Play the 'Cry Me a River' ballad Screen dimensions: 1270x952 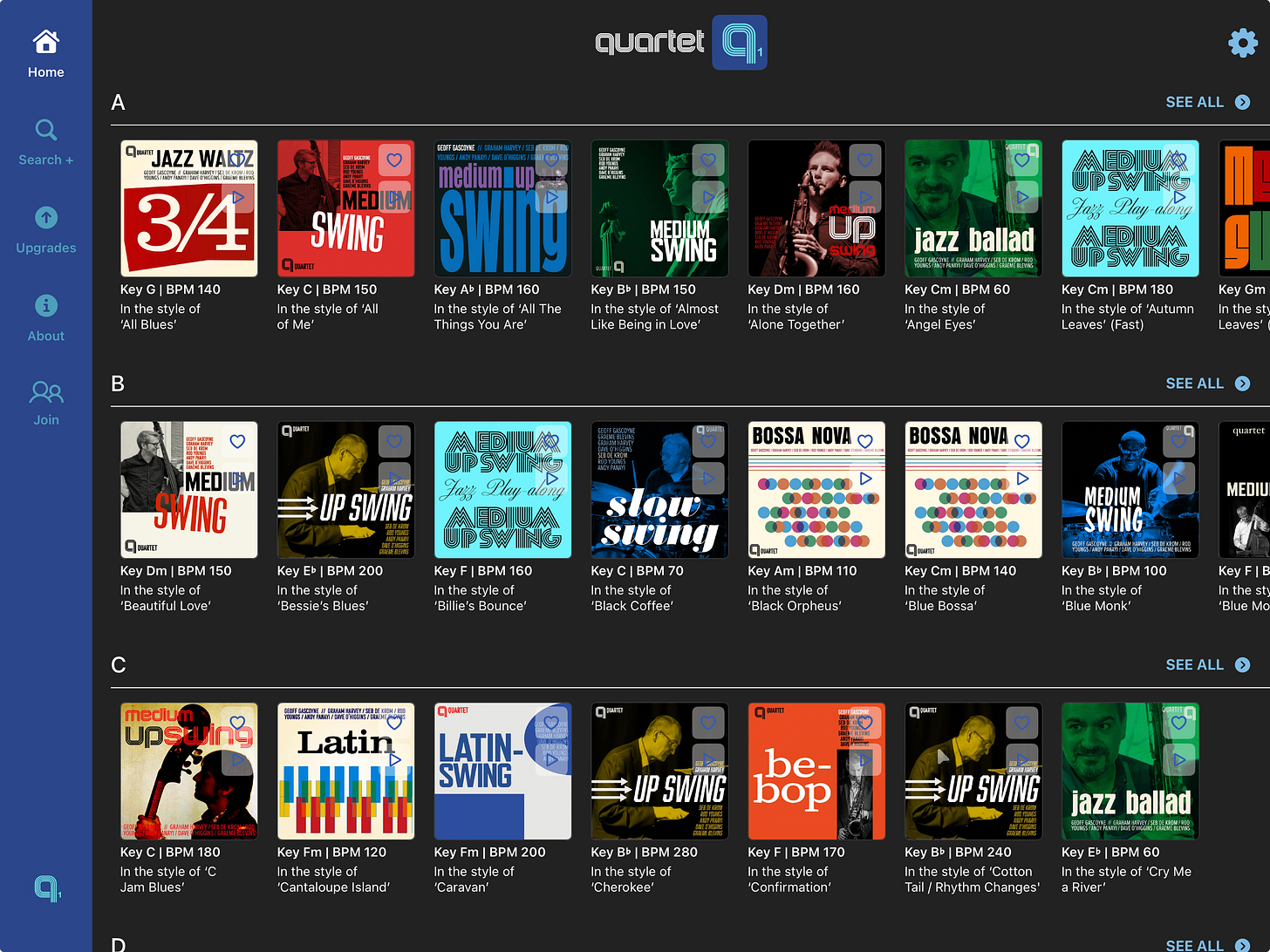click(x=1179, y=761)
